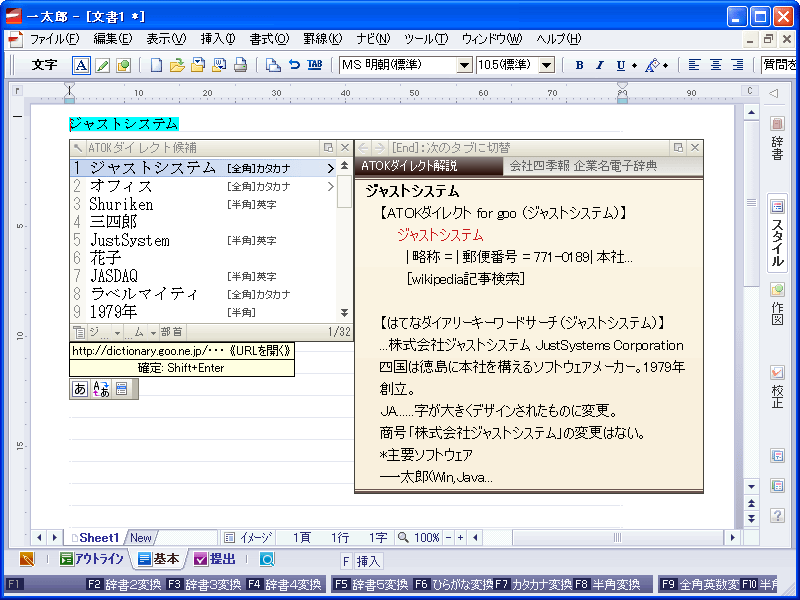Select the text input mode A icon
800x600 pixels.
(x=81, y=65)
